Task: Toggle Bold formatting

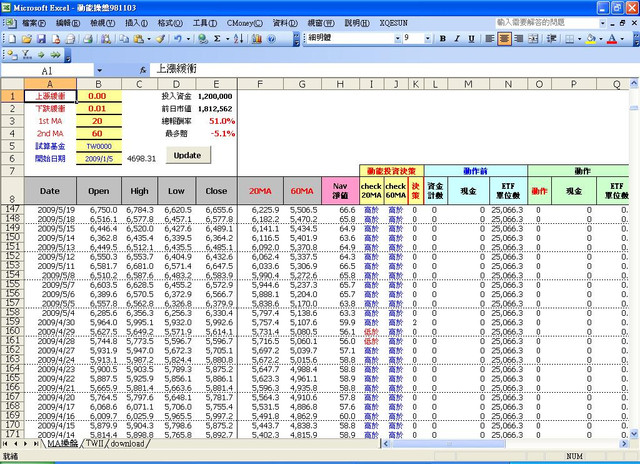Action: tap(442, 38)
